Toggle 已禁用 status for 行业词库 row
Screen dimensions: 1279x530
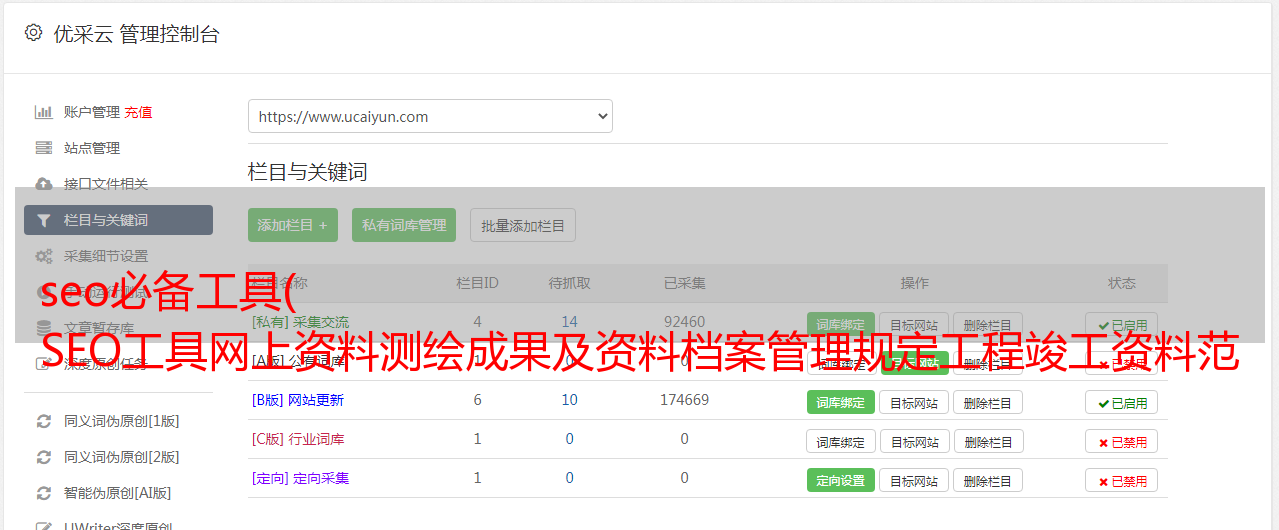point(1122,441)
